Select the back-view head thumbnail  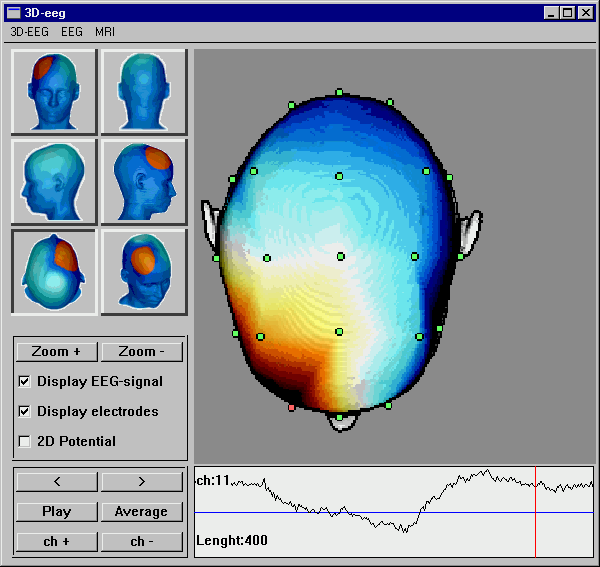pyautogui.click(x=143, y=92)
